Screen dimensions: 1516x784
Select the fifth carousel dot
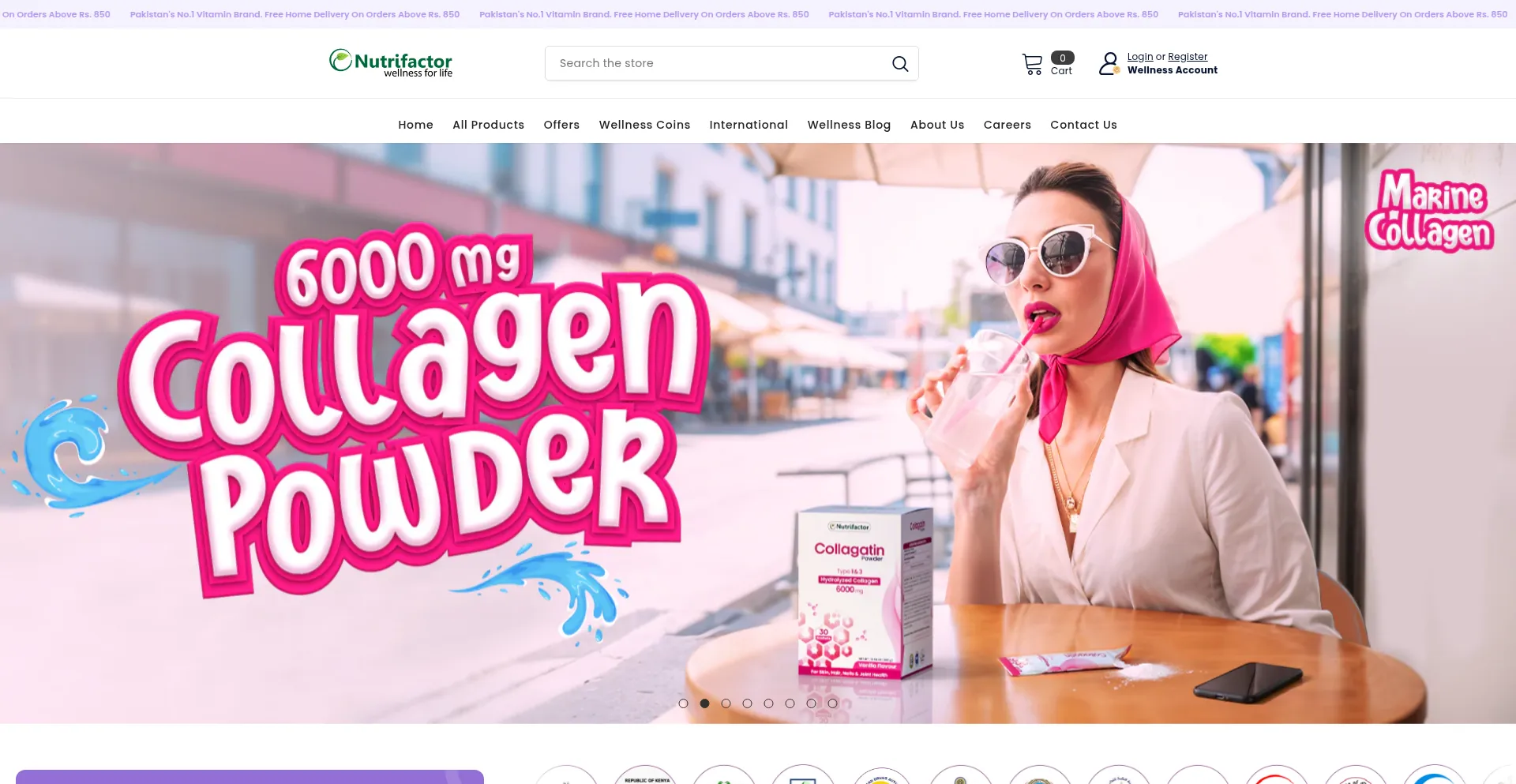click(x=769, y=703)
